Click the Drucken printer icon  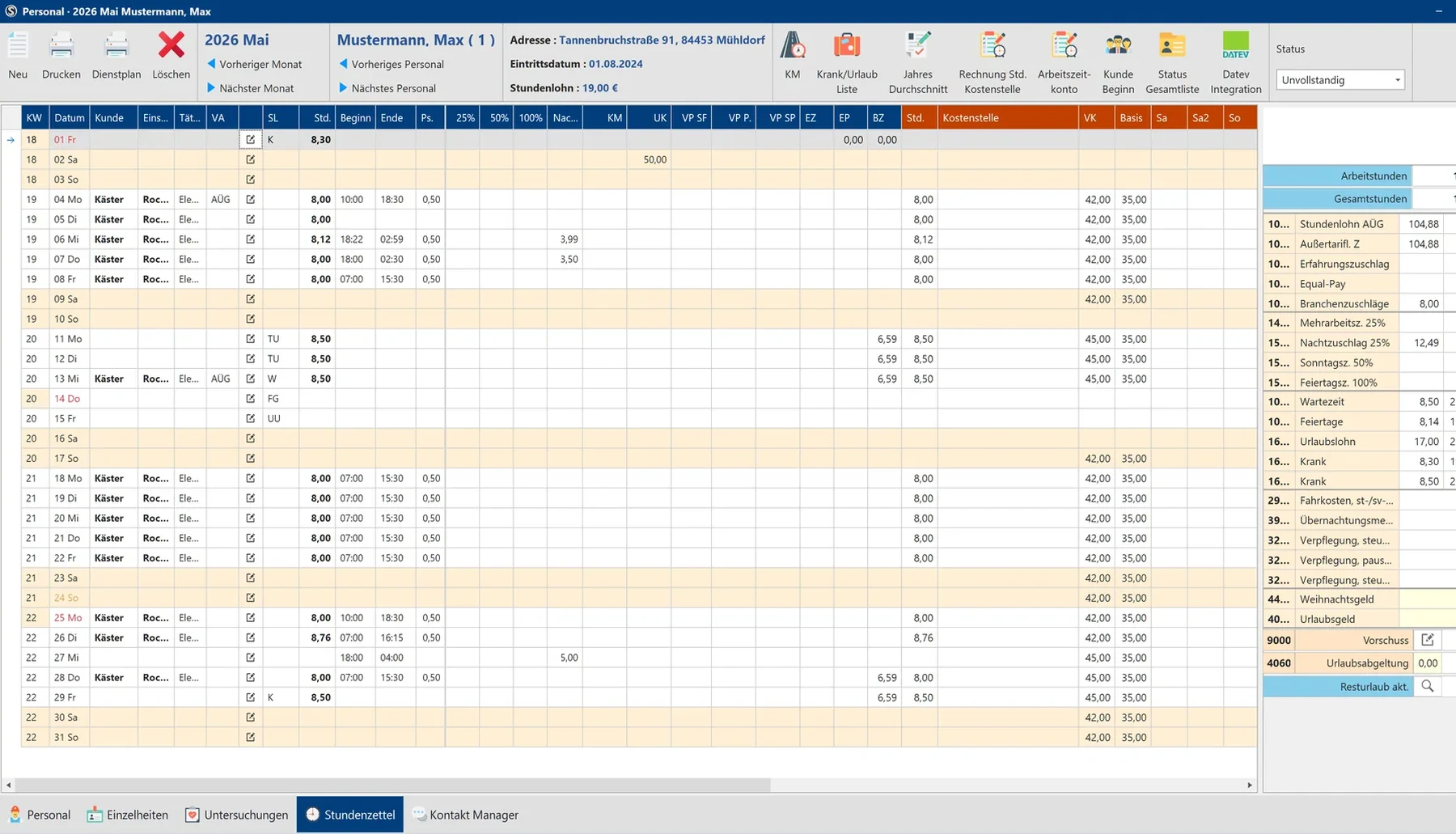(61, 45)
